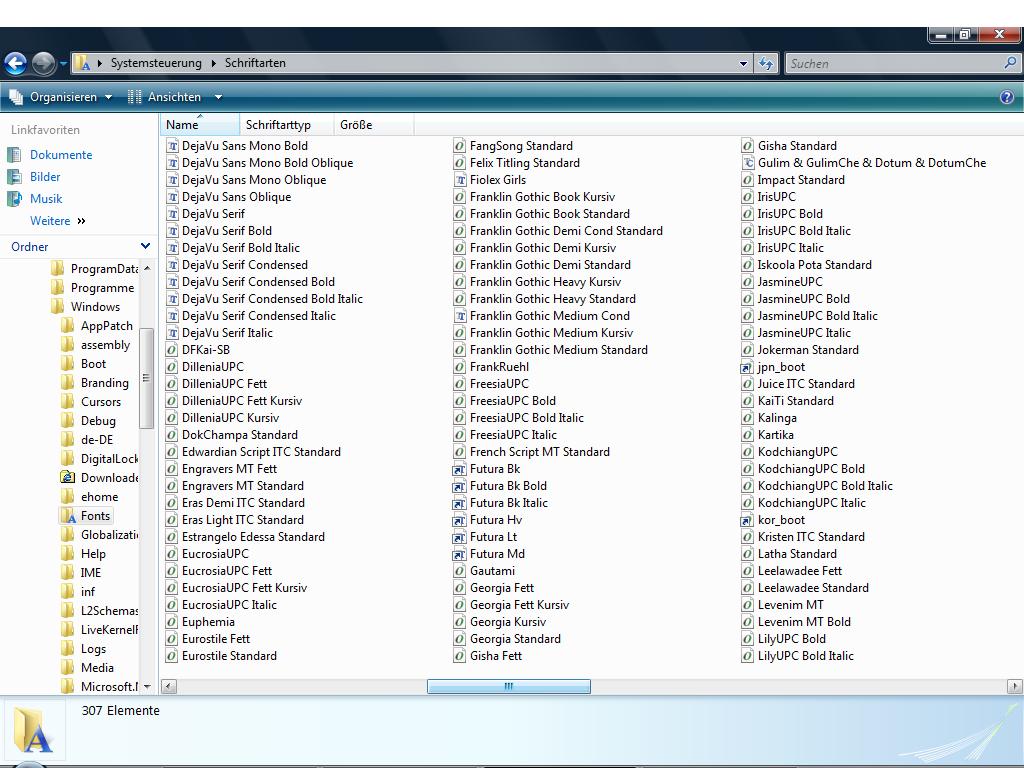Open Musik favorite link

click(46, 199)
